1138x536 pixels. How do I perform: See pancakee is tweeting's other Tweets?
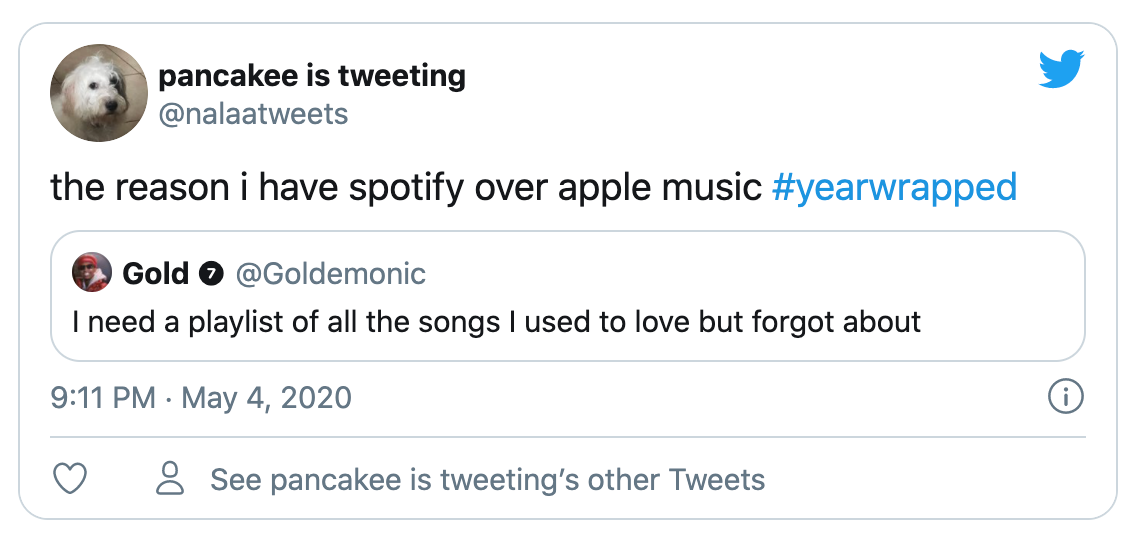pyautogui.click(x=487, y=480)
